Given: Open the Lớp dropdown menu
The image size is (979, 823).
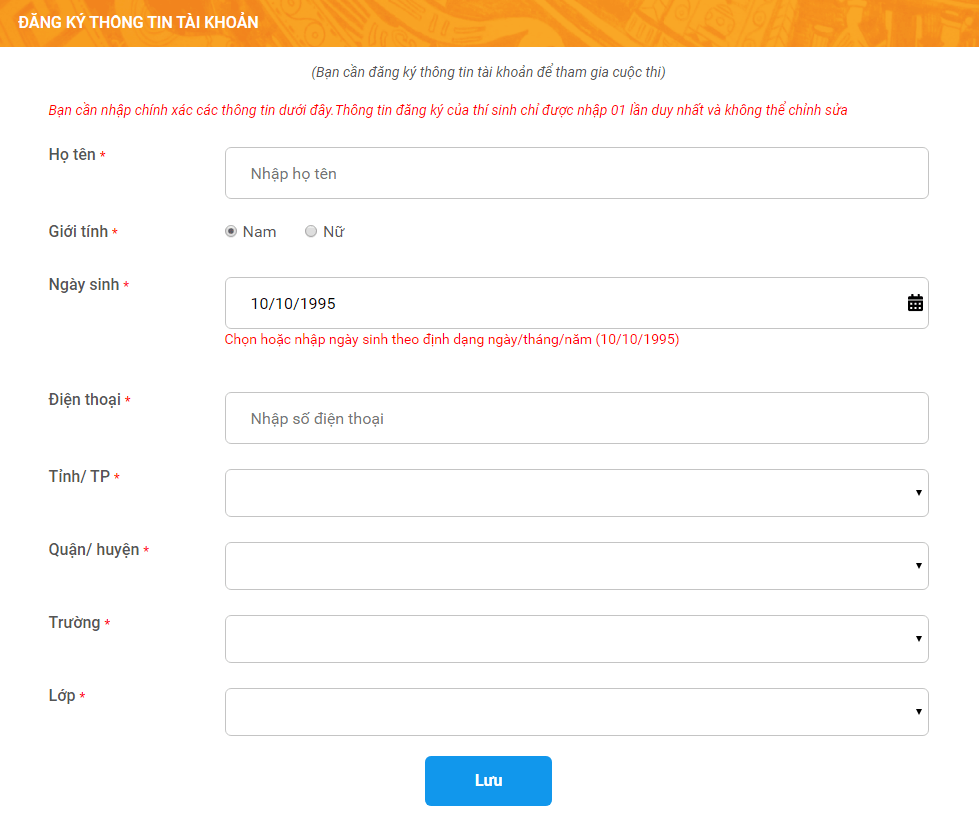Looking at the screenshot, I should pyautogui.click(x=576, y=712).
